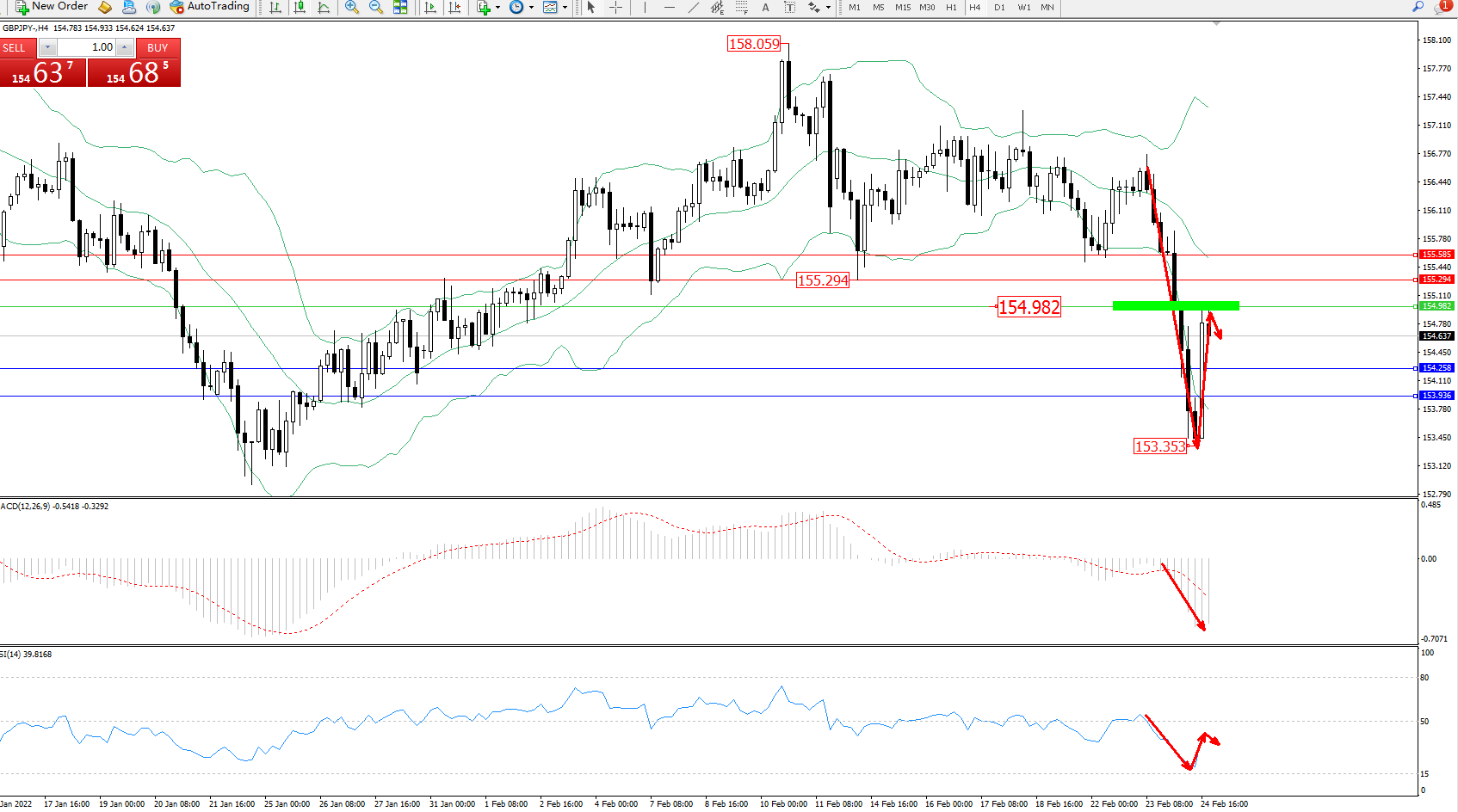Expand the chart templates dropdown
The height and width of the screenshot is (812, 1458).
(x=565, y=7)
